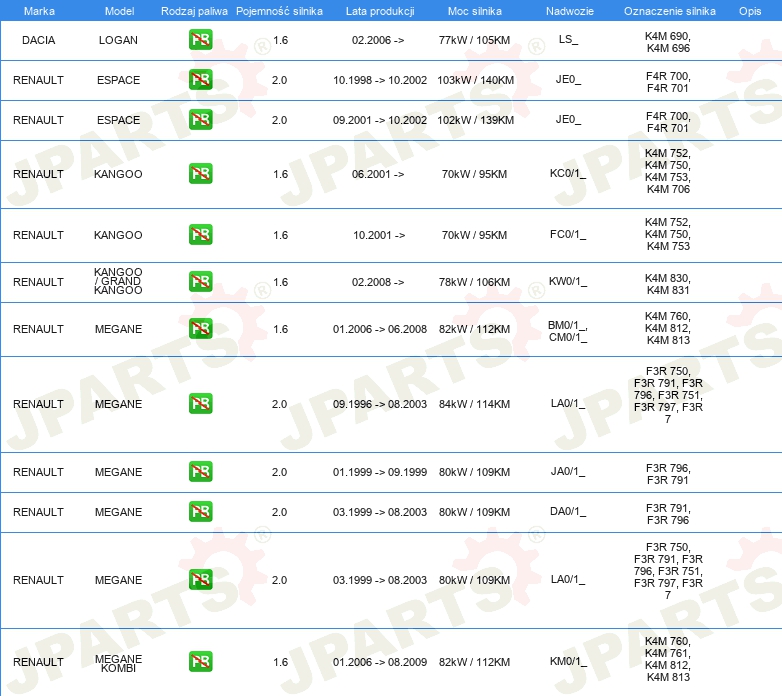Click fuel icon in Megane BM0/1_, CM0/1_ row

[x=200, y=329]
